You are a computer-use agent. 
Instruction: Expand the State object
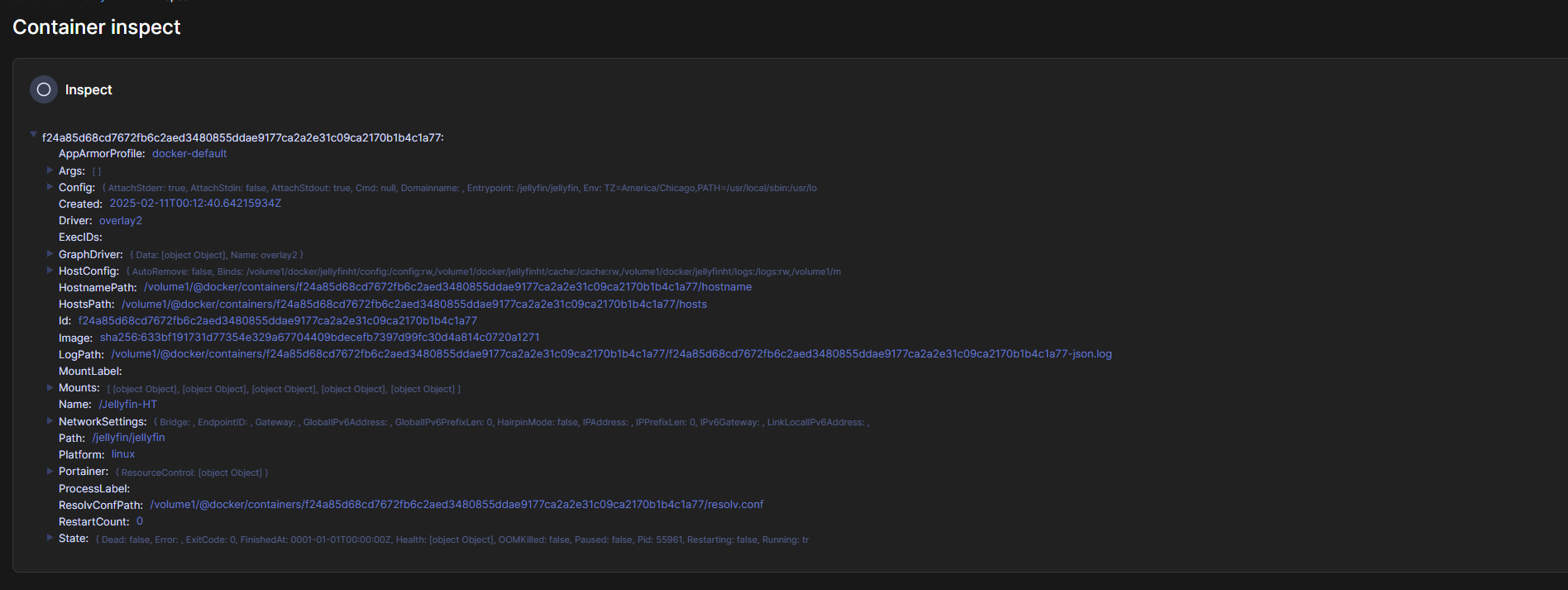coord(50,538)
